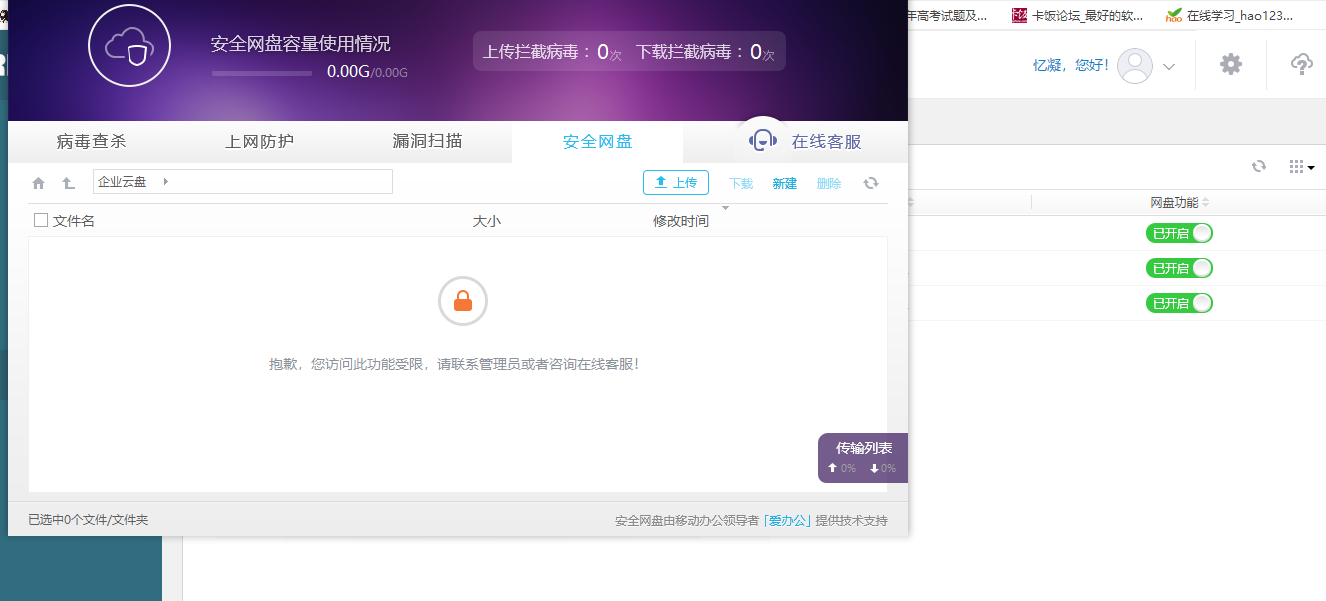Switch to the 病毒查杀 tab
1326x601 pixels.
point(92,142)
